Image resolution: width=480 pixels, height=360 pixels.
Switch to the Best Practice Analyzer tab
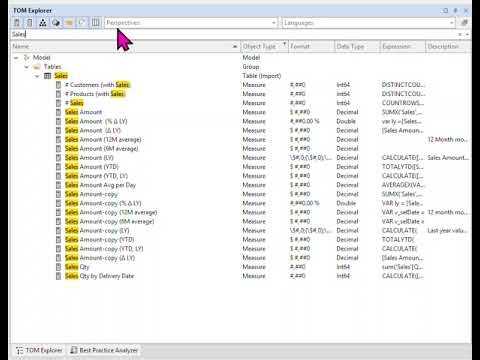tap(104, 350)
